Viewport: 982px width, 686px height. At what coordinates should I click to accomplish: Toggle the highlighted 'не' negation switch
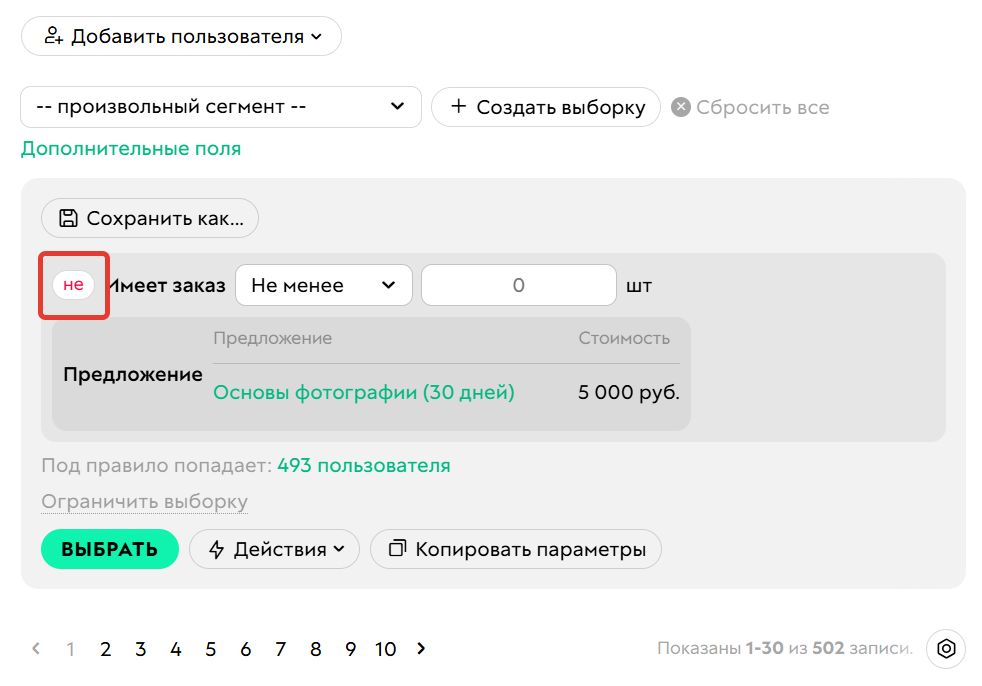71,284
